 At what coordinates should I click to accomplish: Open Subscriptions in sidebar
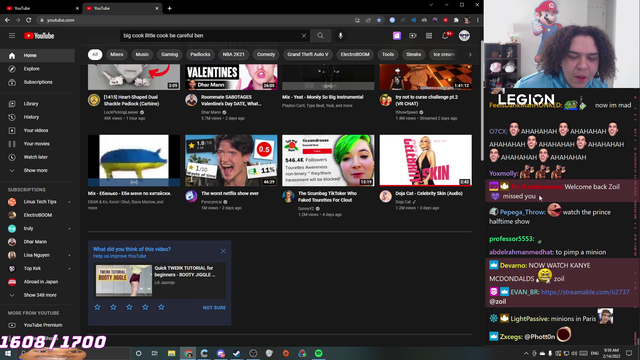(x=37, y=82)
